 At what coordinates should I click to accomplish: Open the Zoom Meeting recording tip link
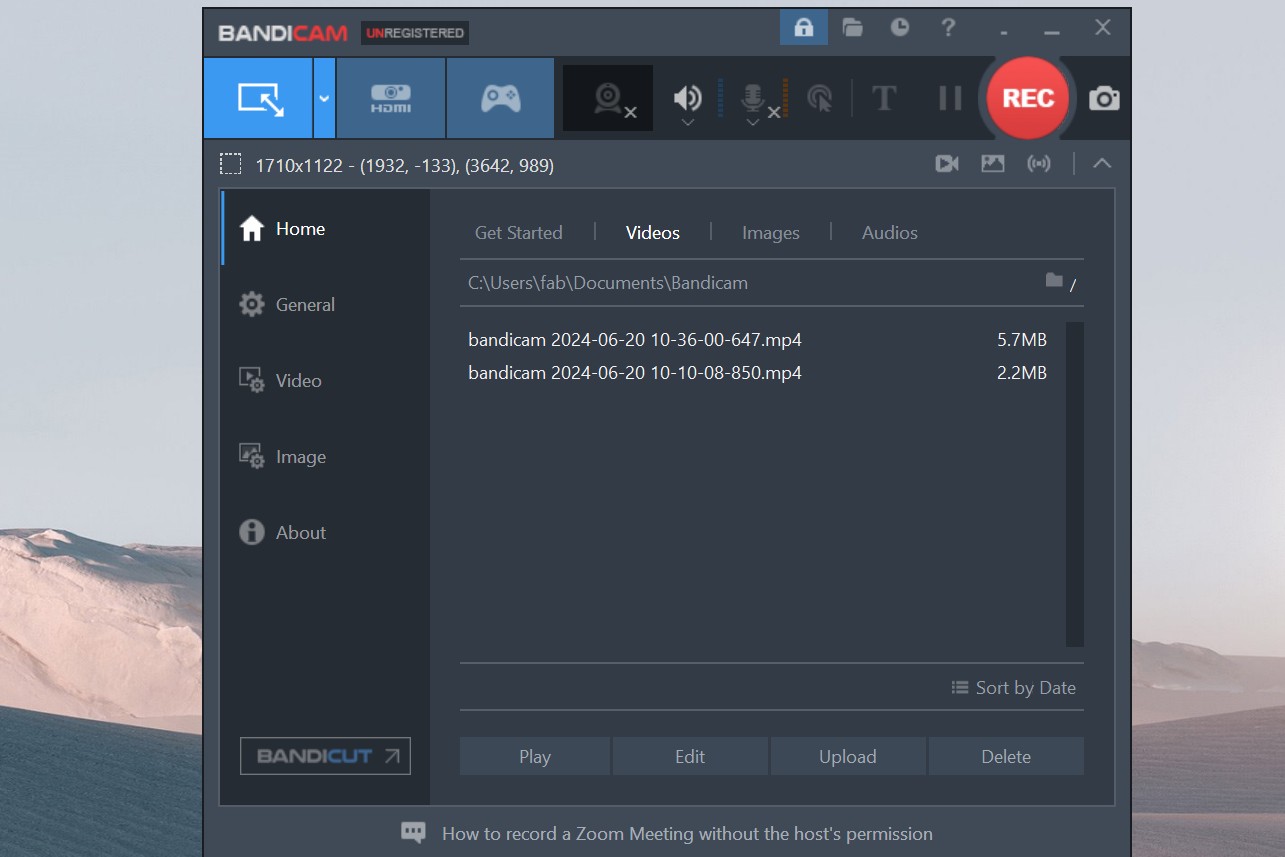coord(687,833)
